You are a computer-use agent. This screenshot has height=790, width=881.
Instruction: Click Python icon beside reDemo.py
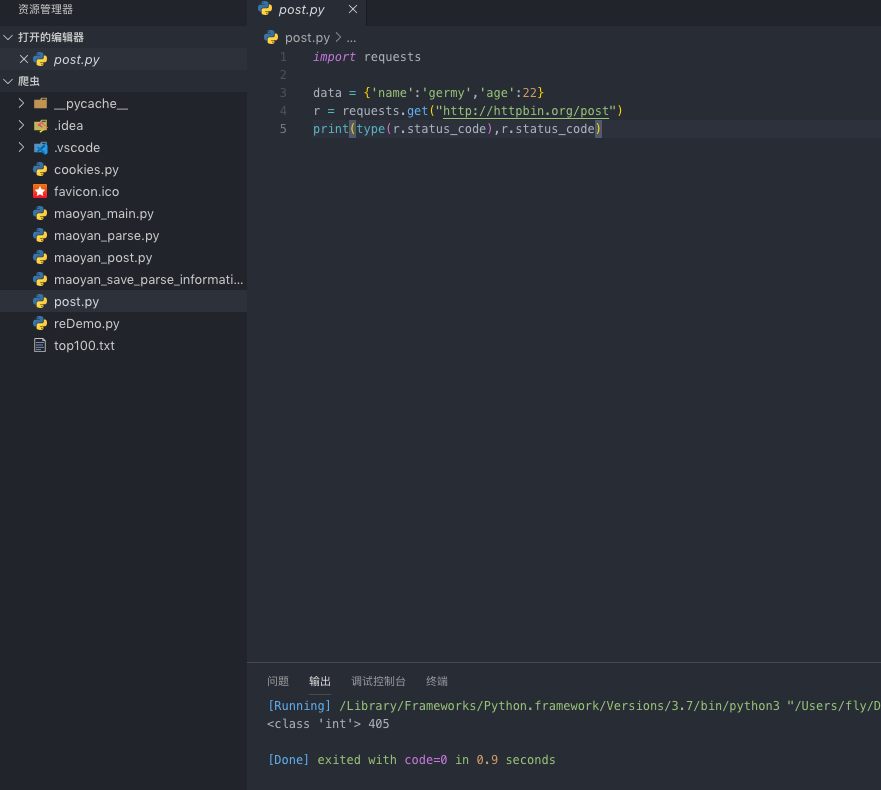40,324
